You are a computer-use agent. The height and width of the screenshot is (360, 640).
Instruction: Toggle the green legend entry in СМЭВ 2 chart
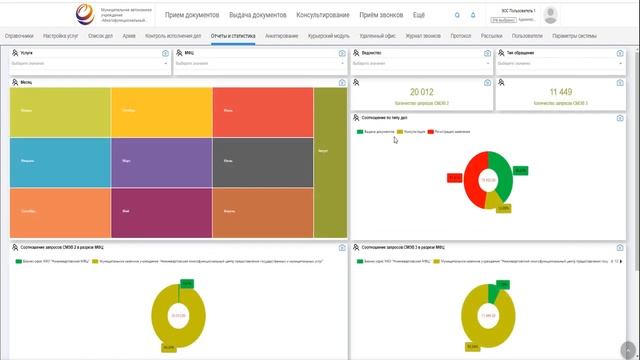coord(52,261)
